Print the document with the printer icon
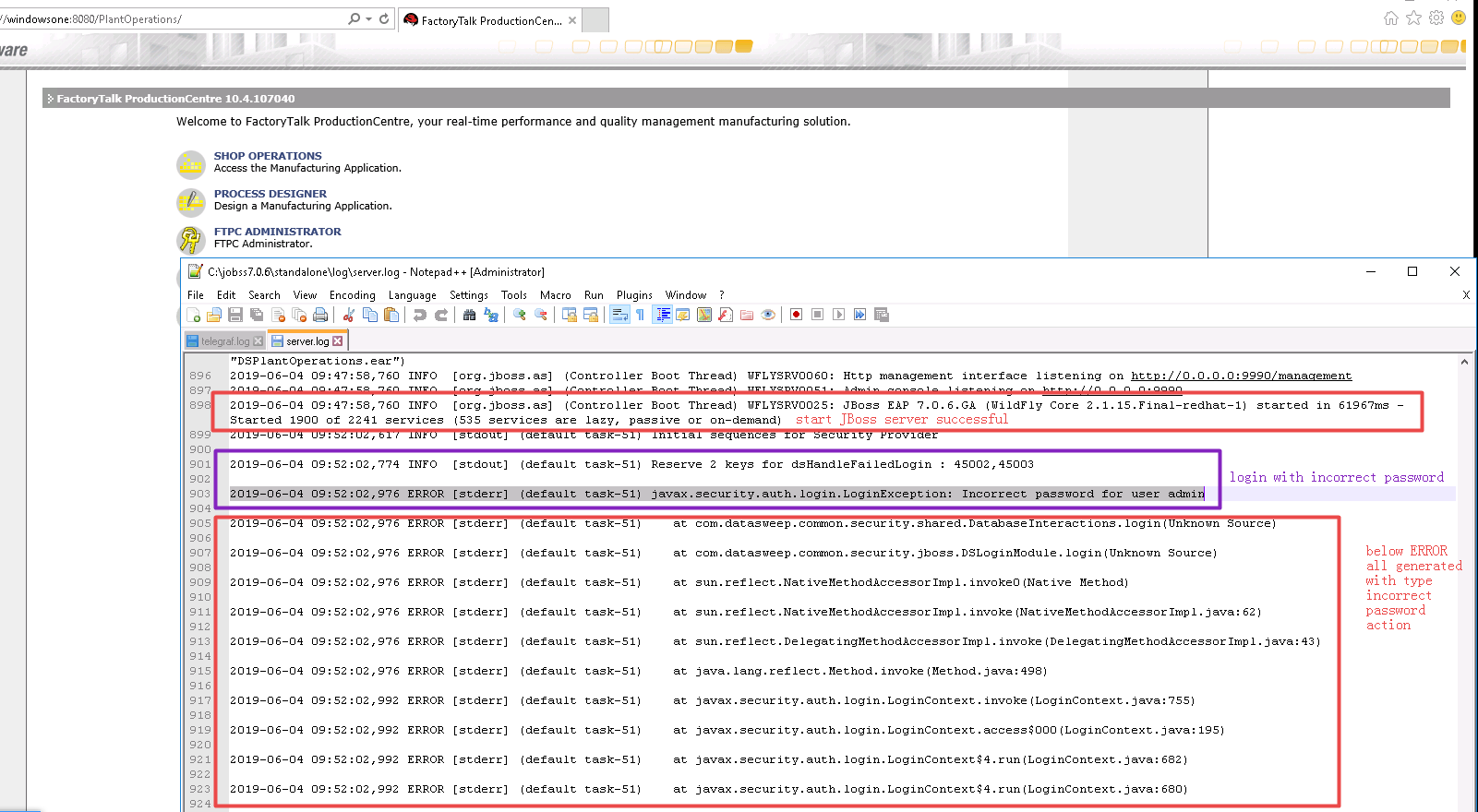The height and width of the screenshot is (812, 1478). pyautogui.click(x=320, y=315)
